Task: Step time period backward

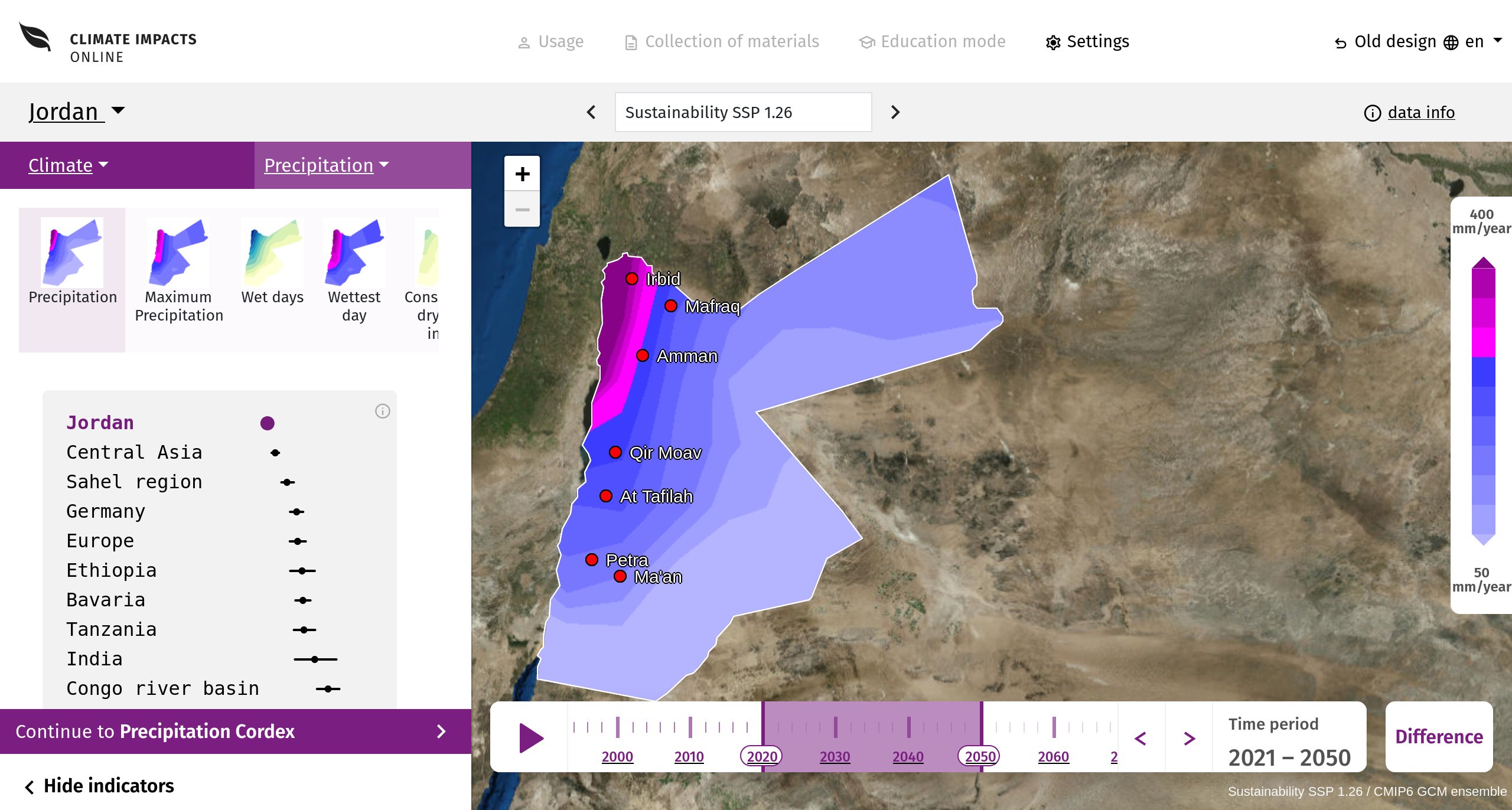Action: pos(1141,738)
